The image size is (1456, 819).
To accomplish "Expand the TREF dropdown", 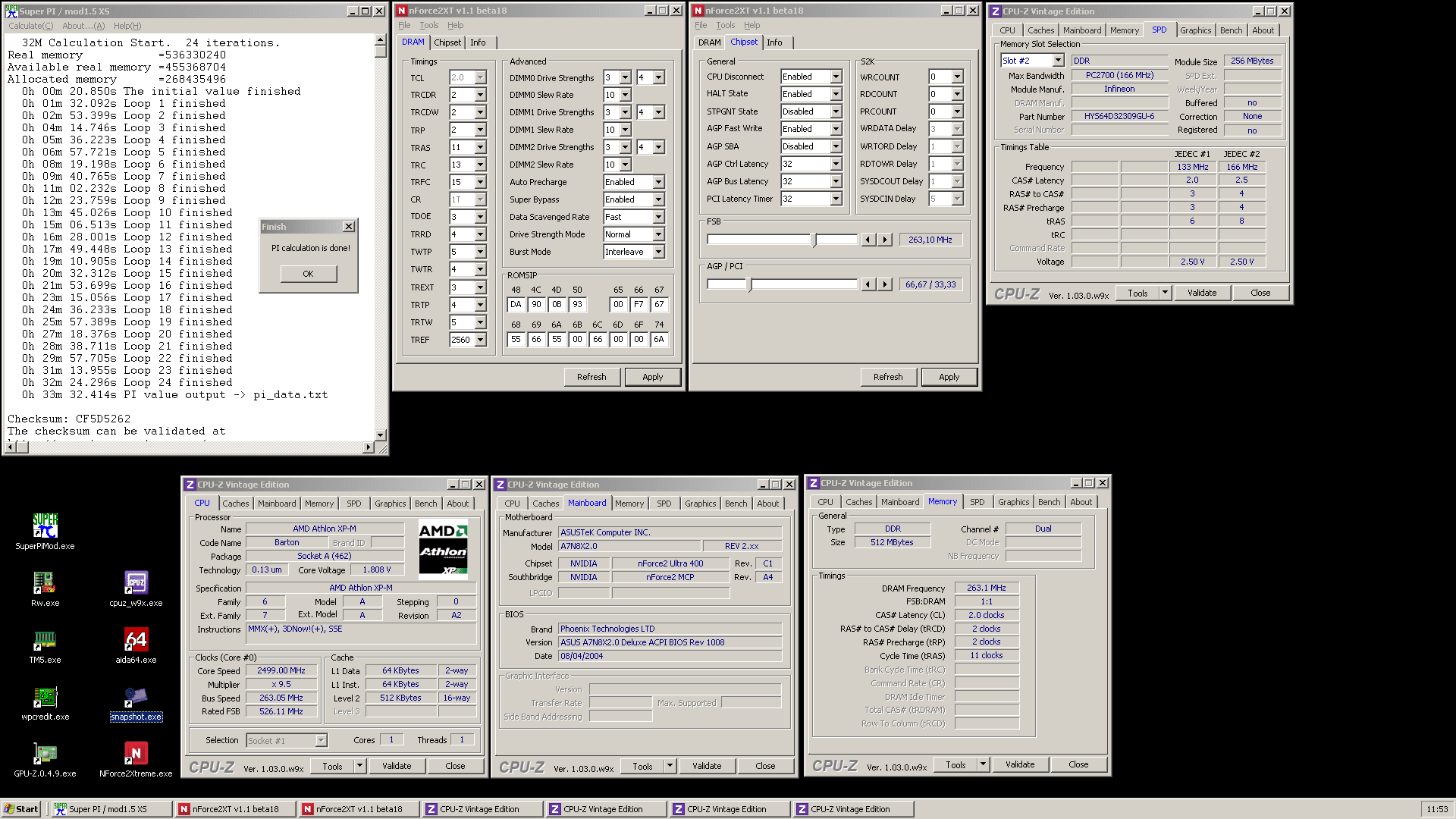I will [x=480, y=340].
